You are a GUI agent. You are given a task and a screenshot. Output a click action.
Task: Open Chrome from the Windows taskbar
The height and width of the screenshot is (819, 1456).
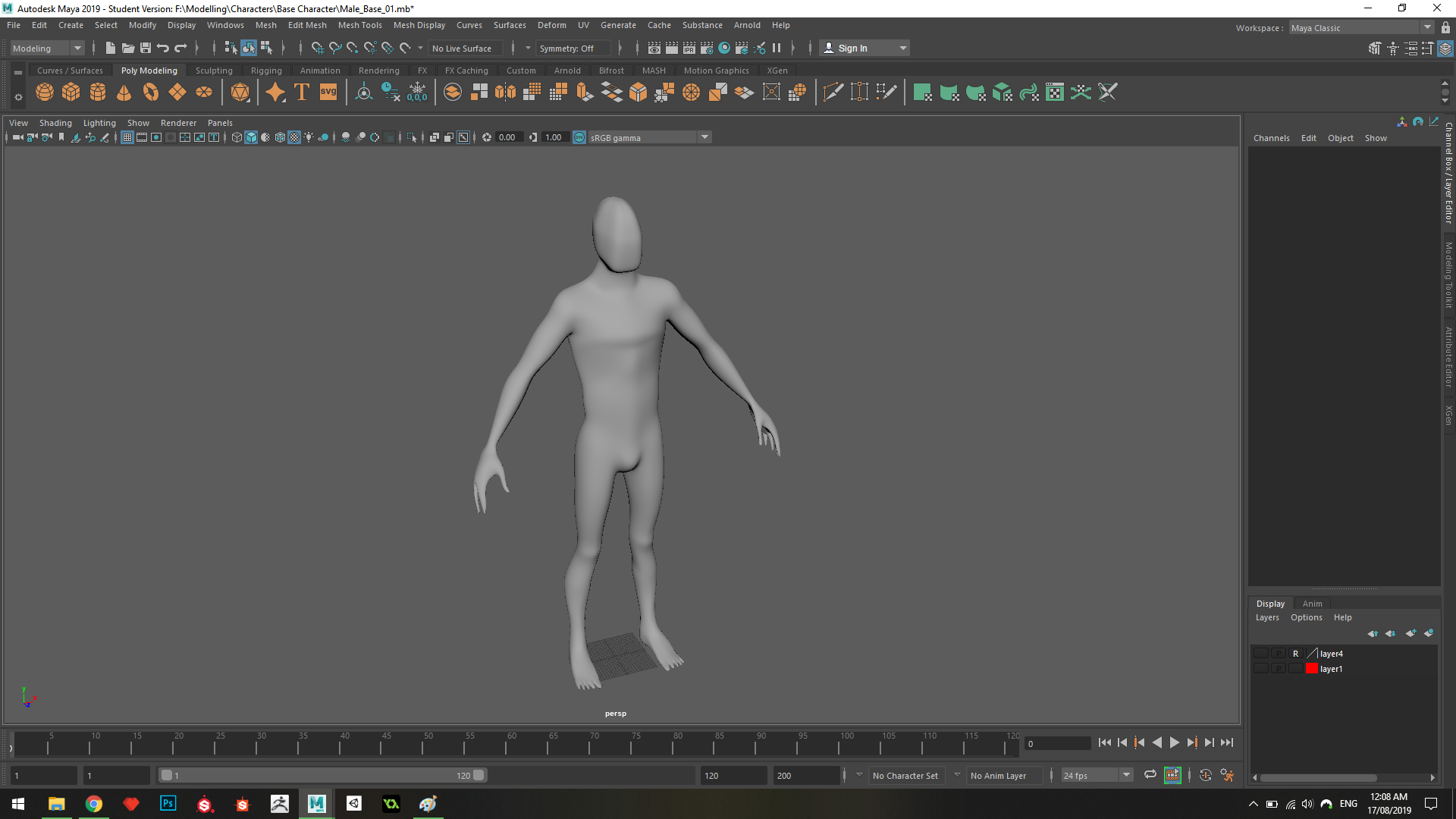[x=94, y=804]
